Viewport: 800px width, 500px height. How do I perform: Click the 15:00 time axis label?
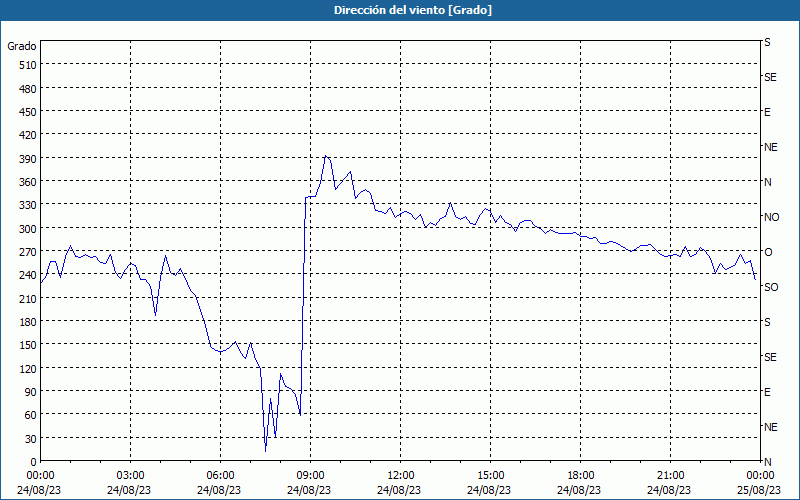pyautogui.click(x=490, y=476)
